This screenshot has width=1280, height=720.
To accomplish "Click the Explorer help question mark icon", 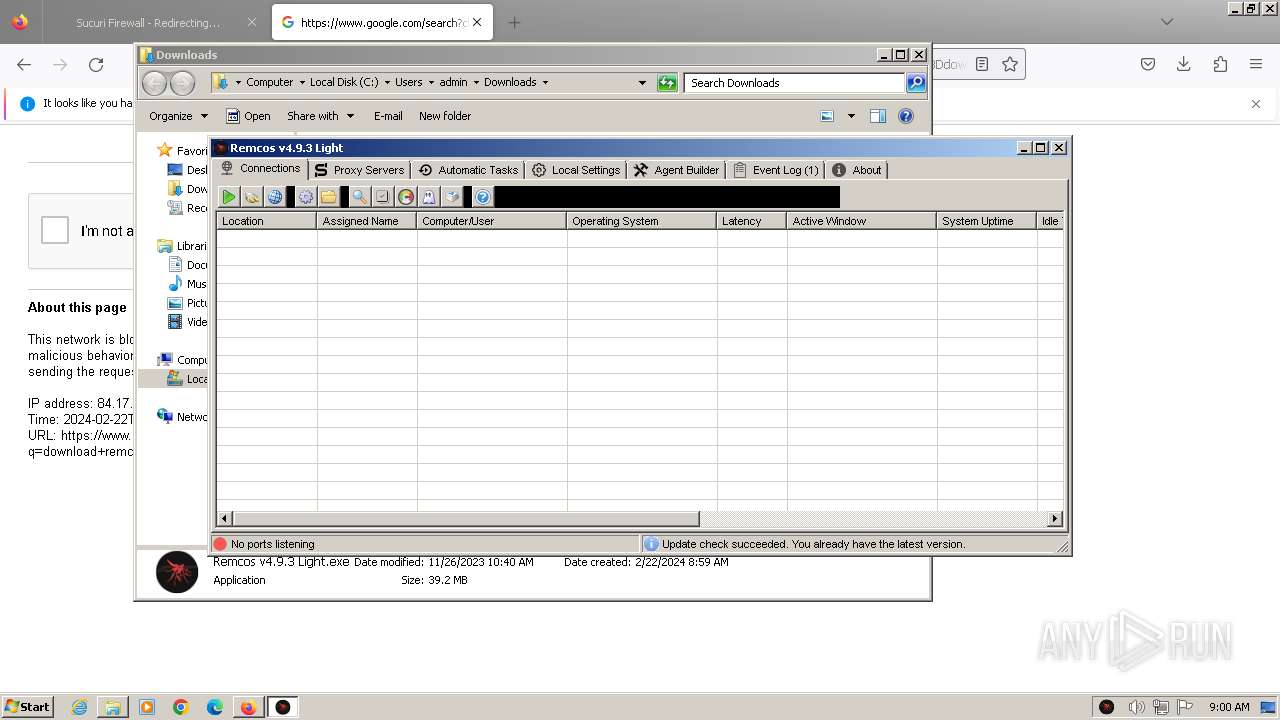I will click(x=906, y=116).
